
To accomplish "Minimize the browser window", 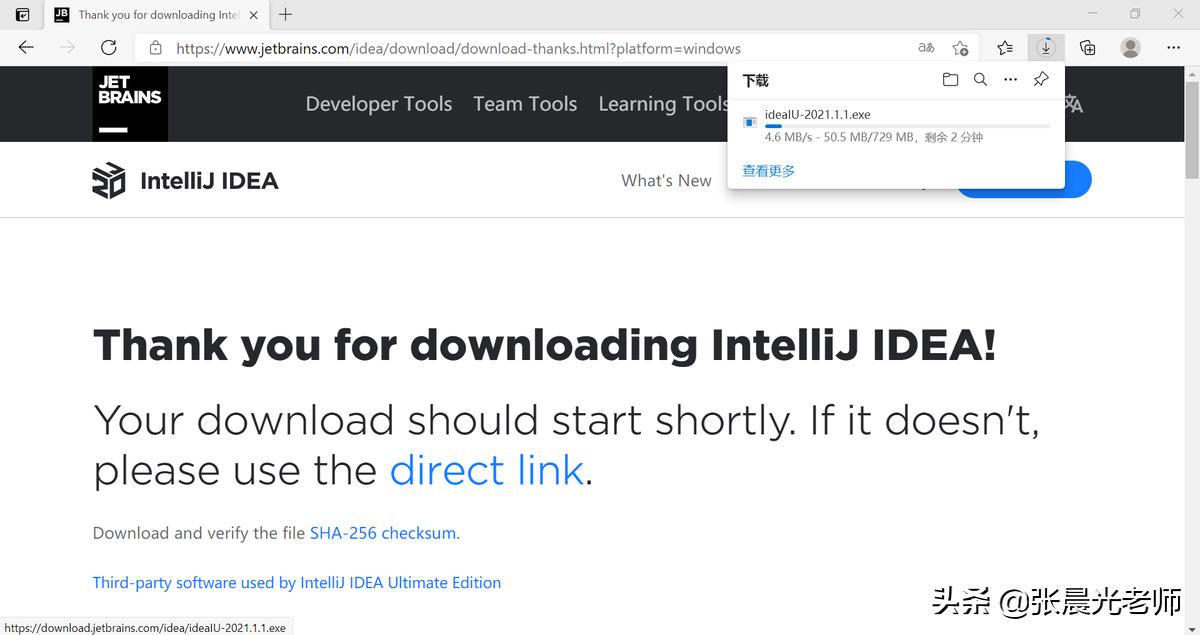I will click(x=1091, y=14).
